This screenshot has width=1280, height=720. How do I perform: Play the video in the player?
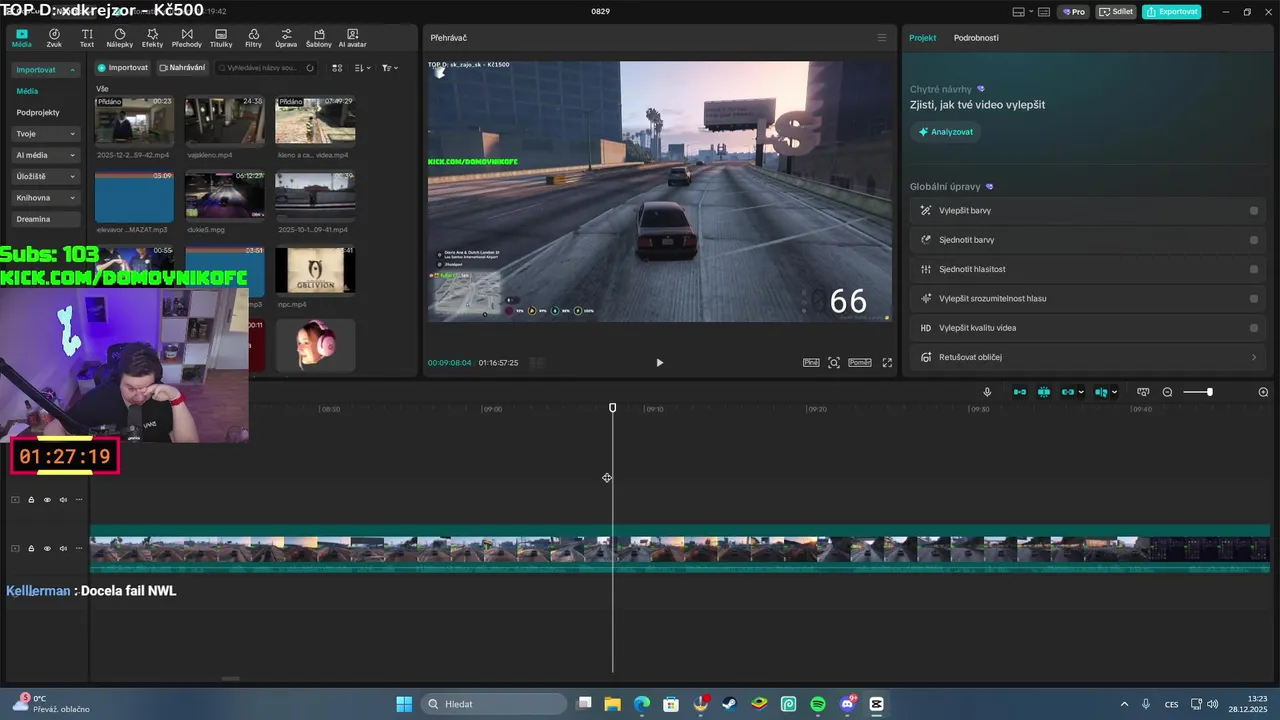click(659, 363)
